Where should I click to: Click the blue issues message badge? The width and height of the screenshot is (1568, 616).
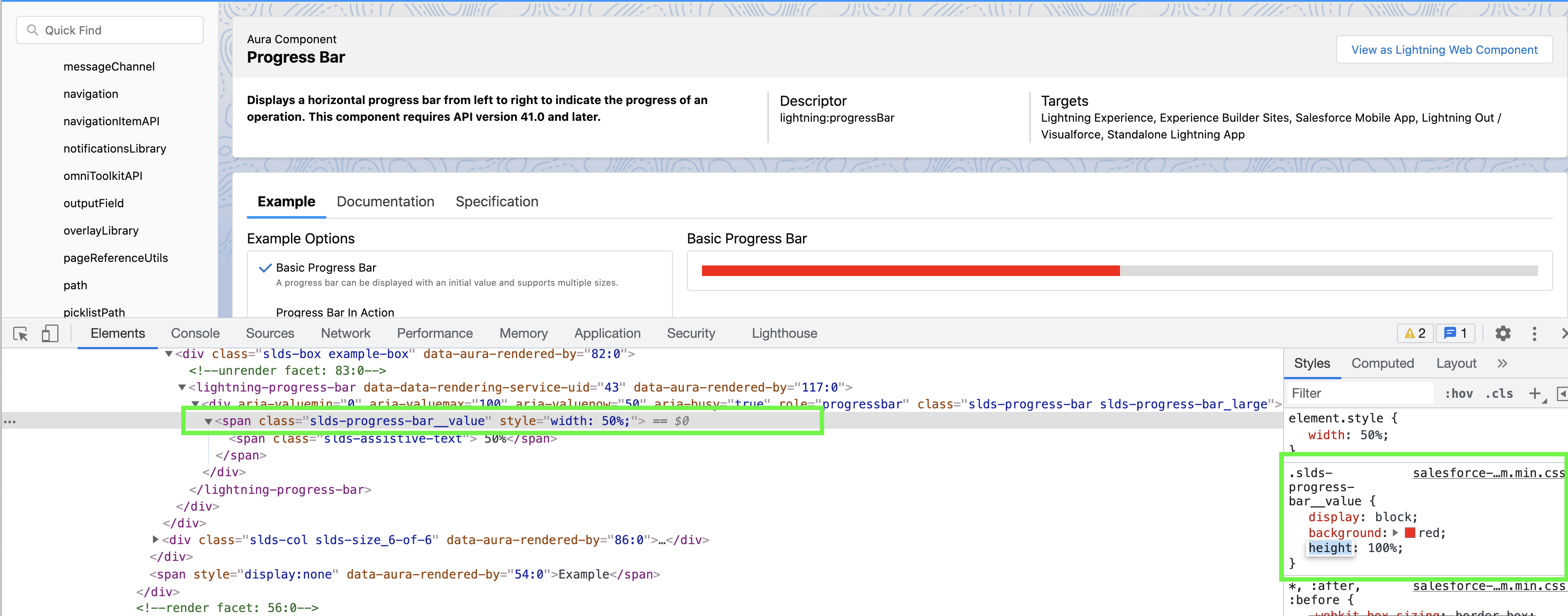(x=1455, y=333)
